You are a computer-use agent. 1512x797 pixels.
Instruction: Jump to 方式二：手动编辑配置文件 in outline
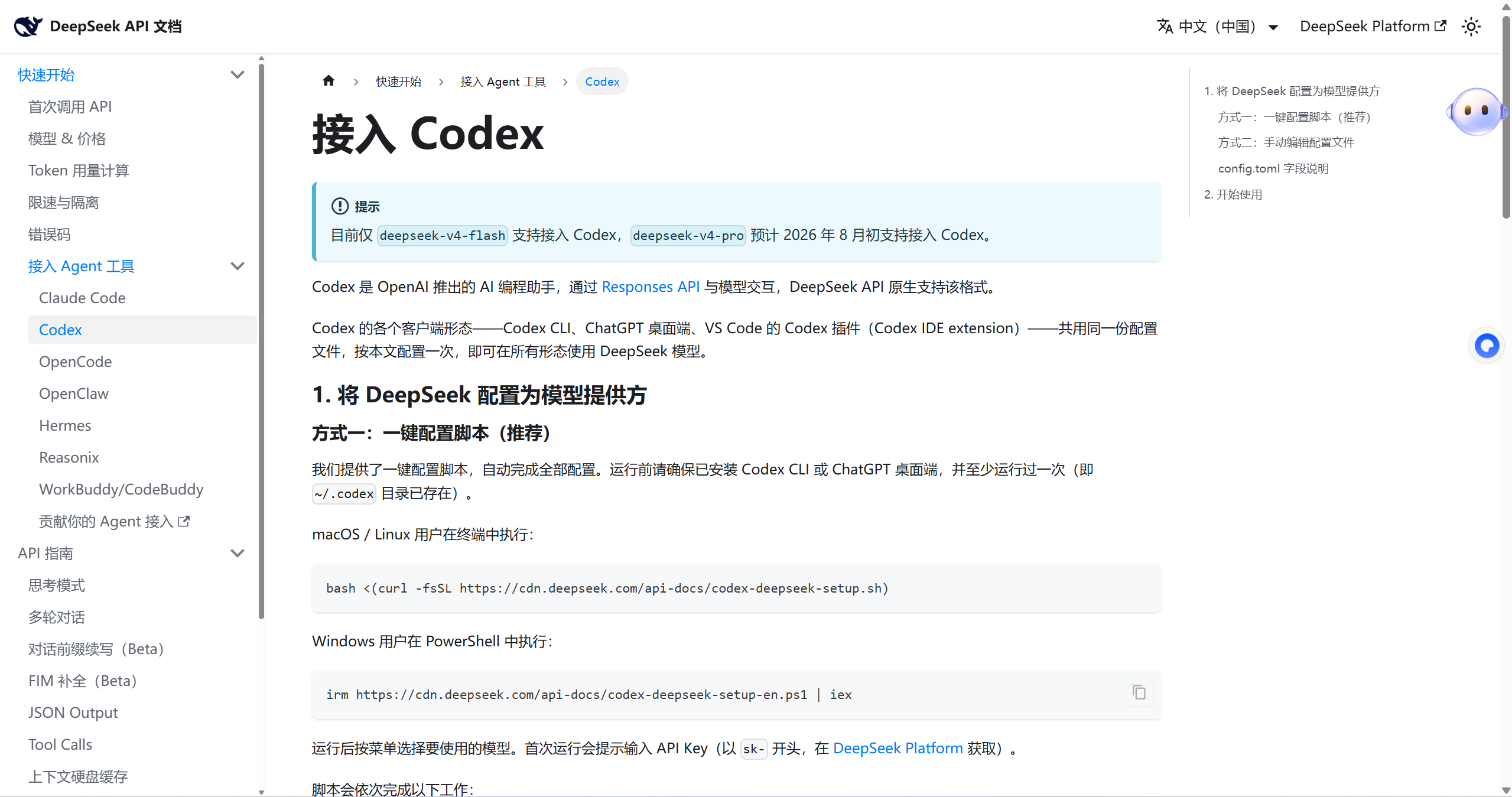1286,142
